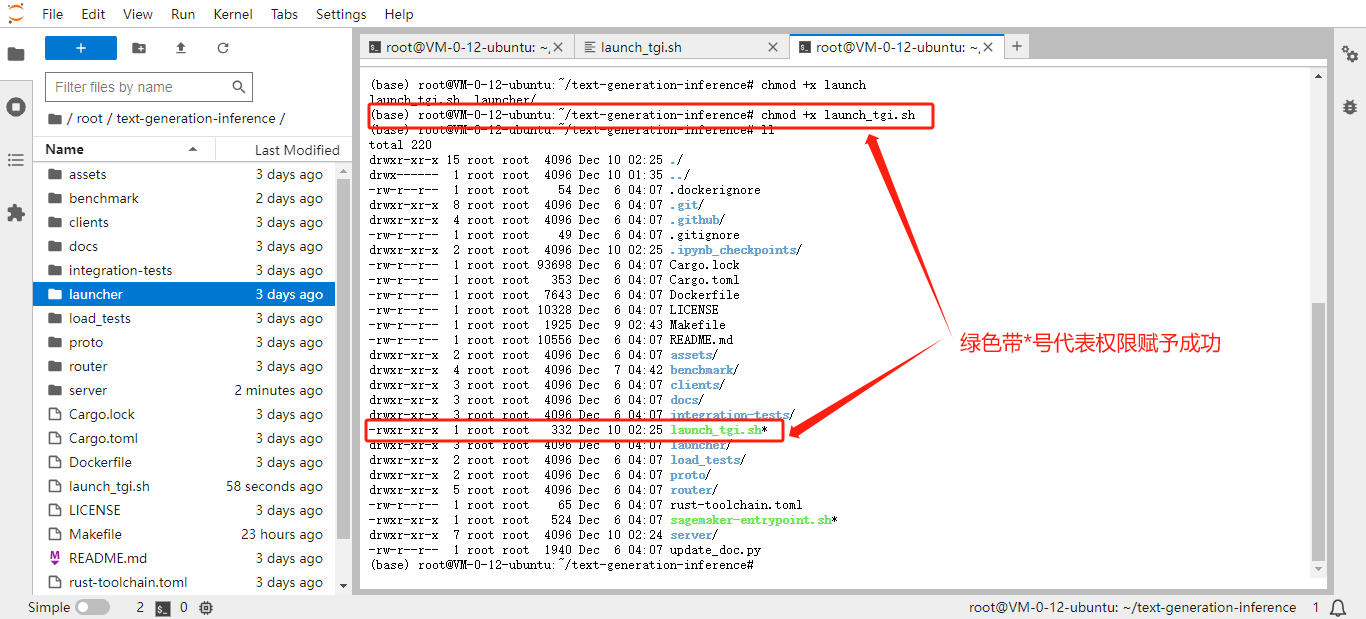Select the launcher folder row
The height and width of the screenshot is (619, 1366).
pyautogui.click(x=184, y=294)
